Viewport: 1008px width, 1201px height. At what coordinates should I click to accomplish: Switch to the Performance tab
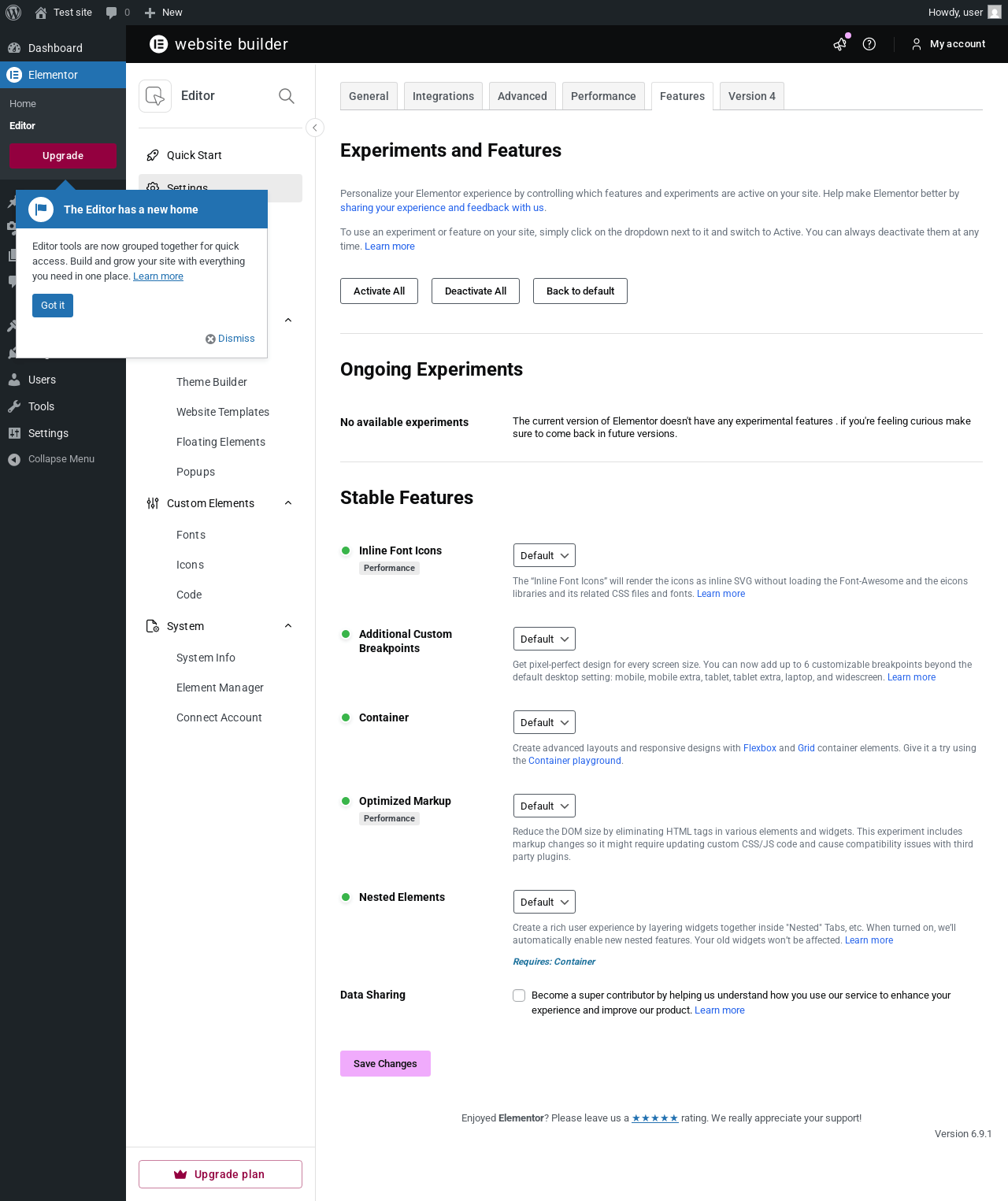(603, 96)
